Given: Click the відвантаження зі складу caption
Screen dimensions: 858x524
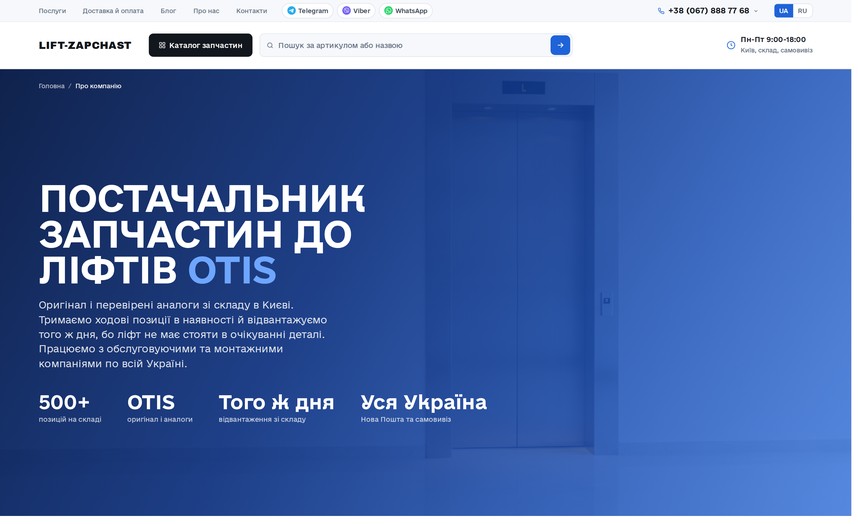Looking at the screenshot, I should [x=262, y=420].
